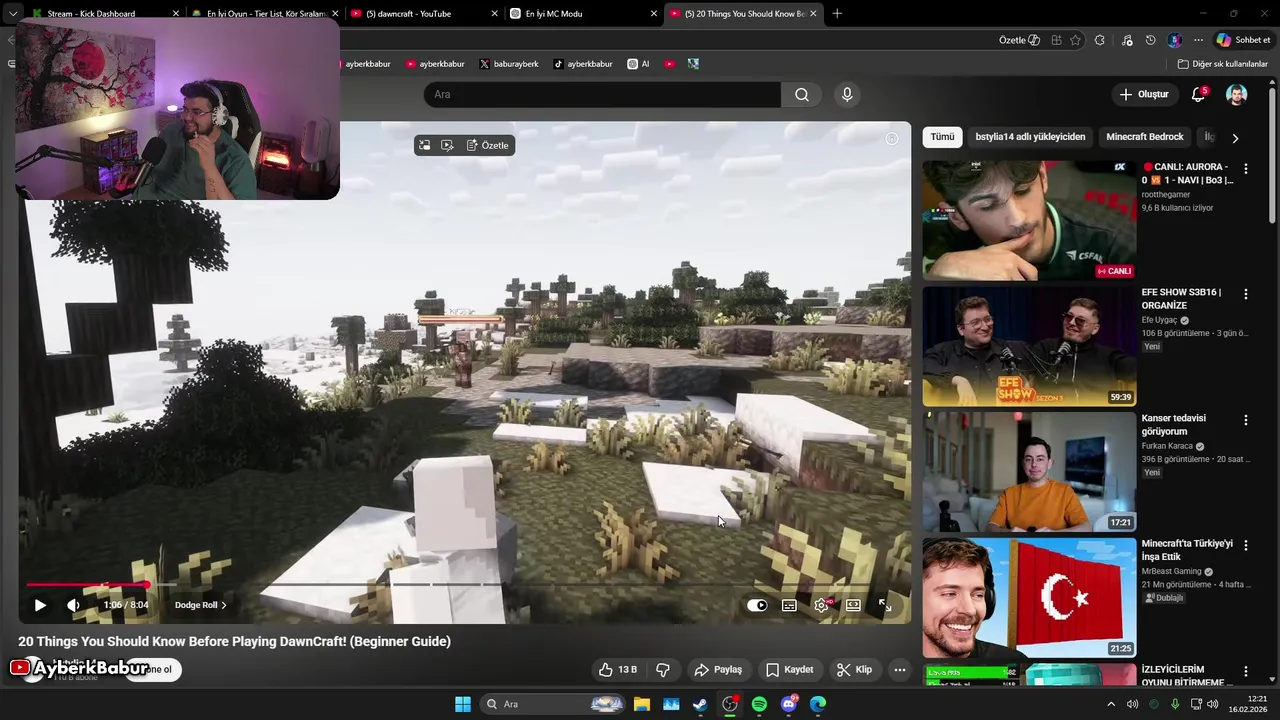Image resolution: width=1280 pixels, height=720 pixels.
Task: Show hidden tray icons chevron
Action: pos(1110,704)
